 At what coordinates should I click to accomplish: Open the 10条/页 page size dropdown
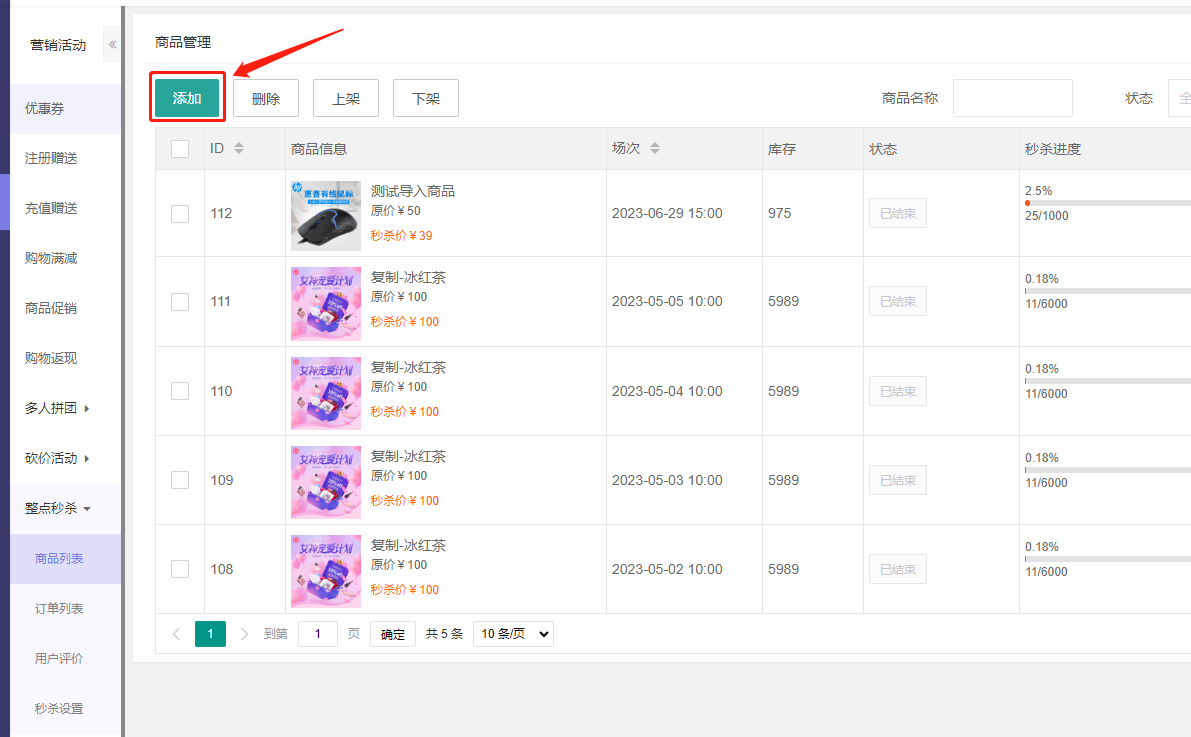[513, 634]
